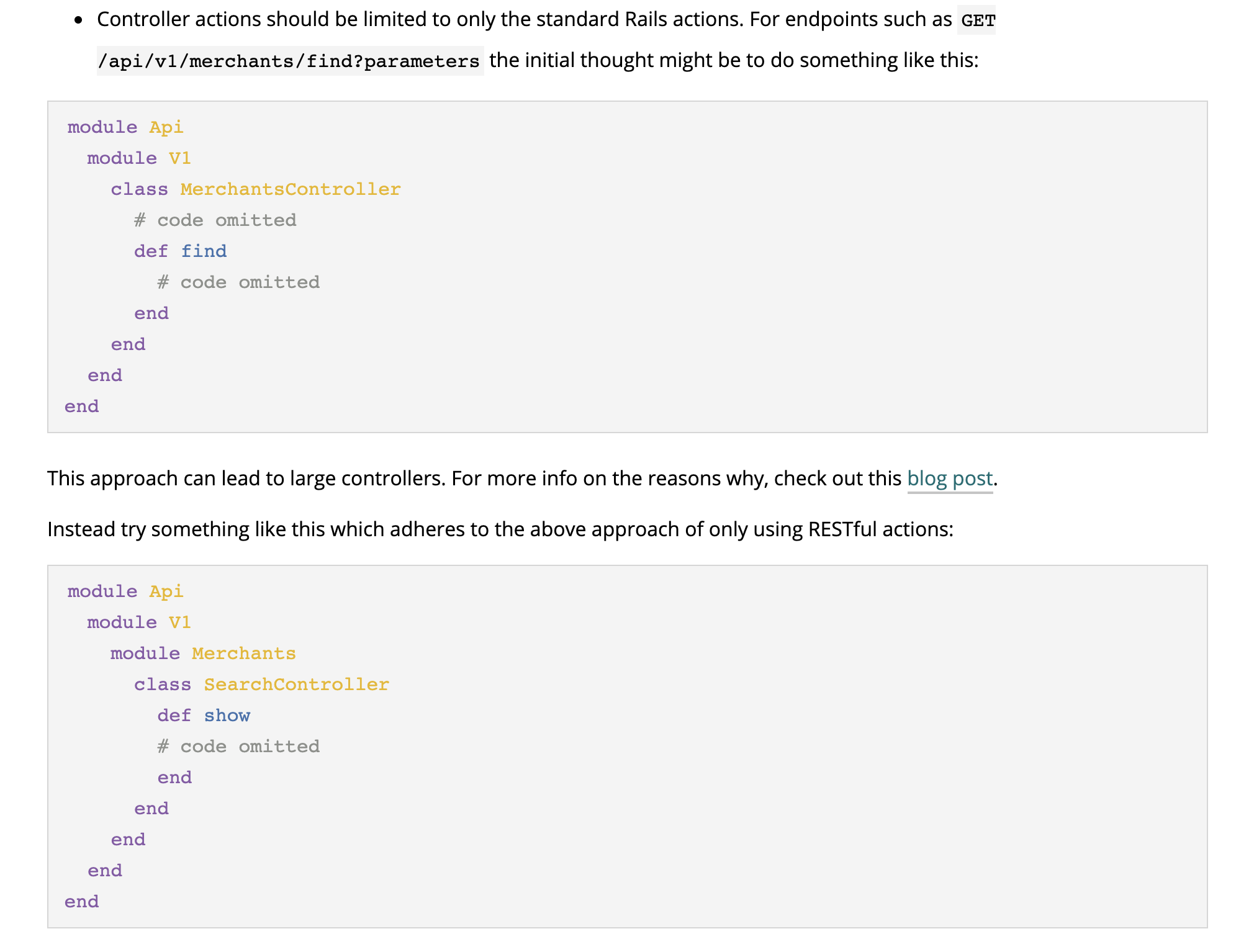Click the comment inside the find method
The image size is (1254, 952).
pyautogui.click(x=238, y=282)
